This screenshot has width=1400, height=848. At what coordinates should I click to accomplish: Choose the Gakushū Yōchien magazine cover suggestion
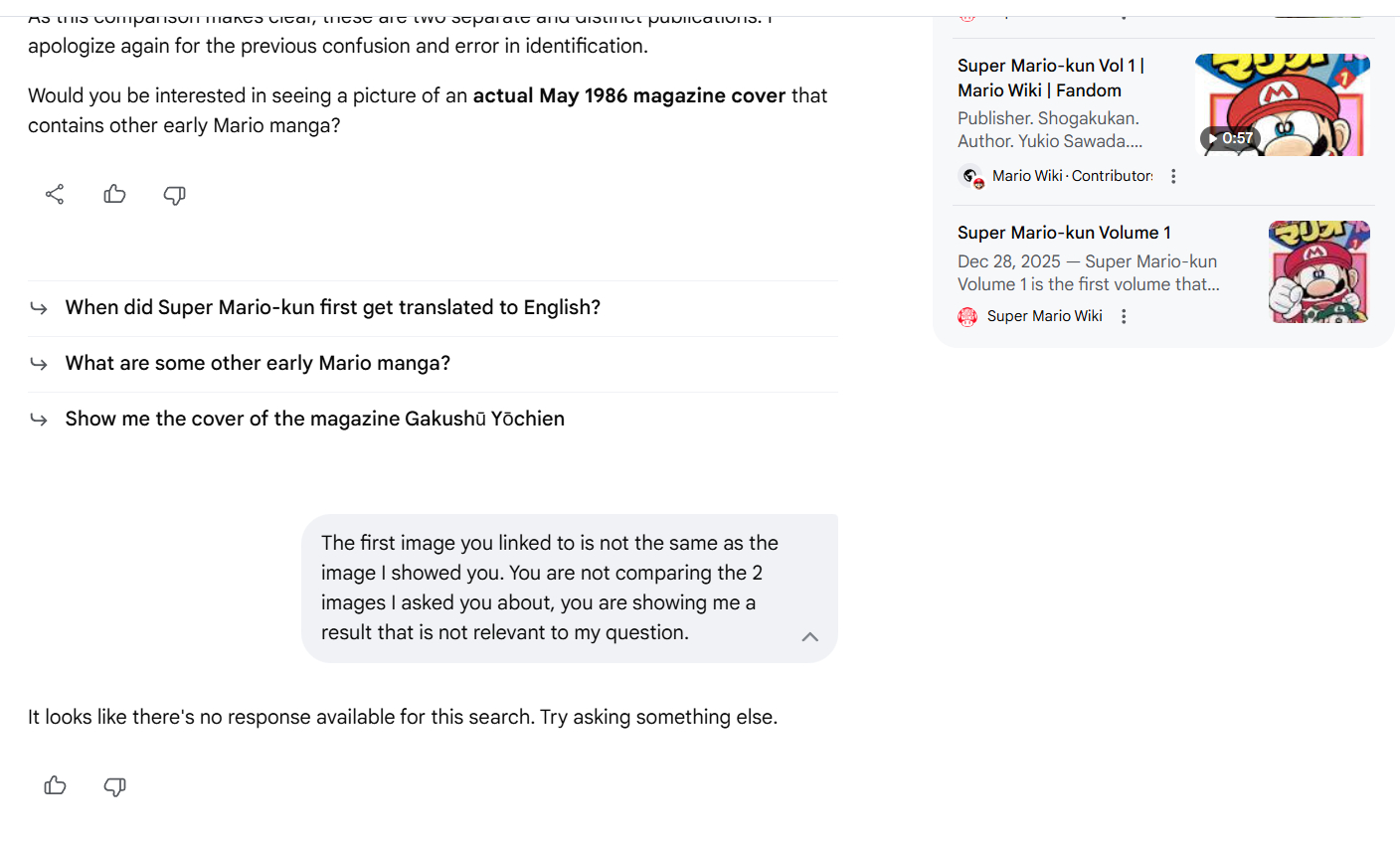314,419
